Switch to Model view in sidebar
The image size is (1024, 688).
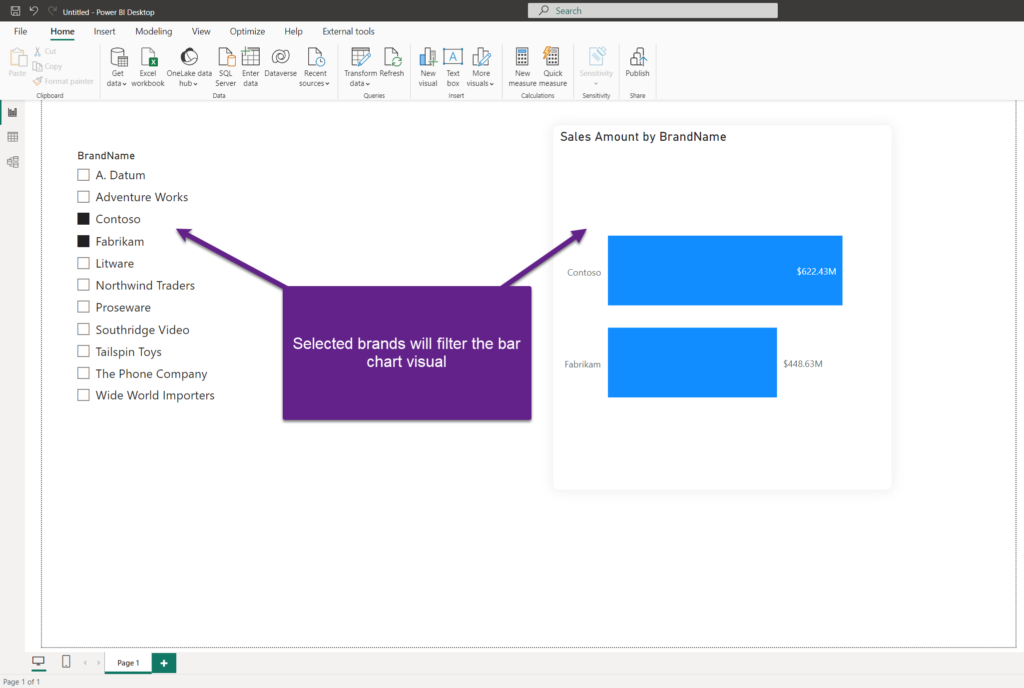[12, 162]
